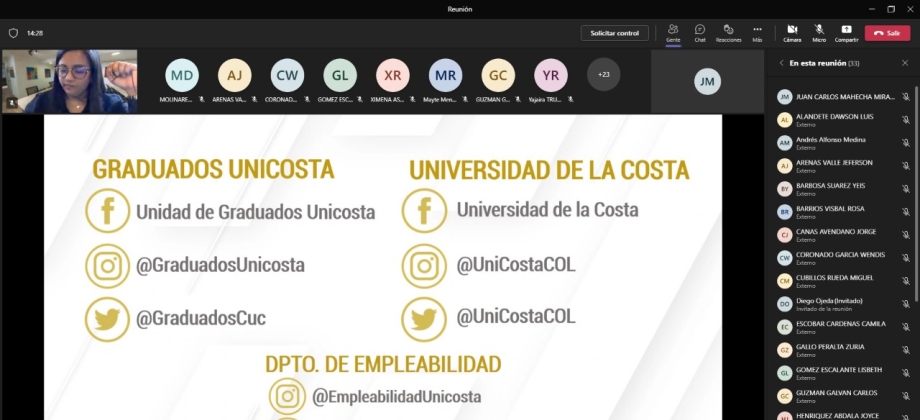
Task: Click BARBOSA SUAREZ YEIS in list
Action: 843,189
